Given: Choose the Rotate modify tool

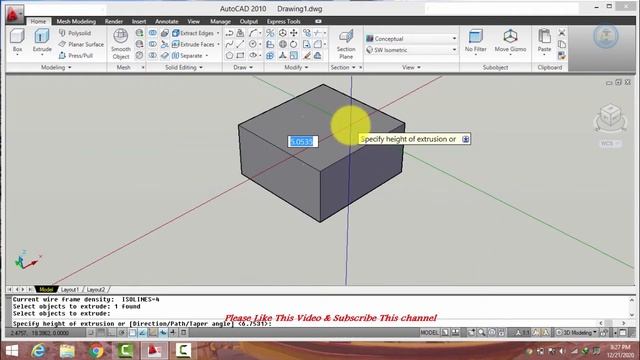Looking at the screenshot, I should [293, 44].
